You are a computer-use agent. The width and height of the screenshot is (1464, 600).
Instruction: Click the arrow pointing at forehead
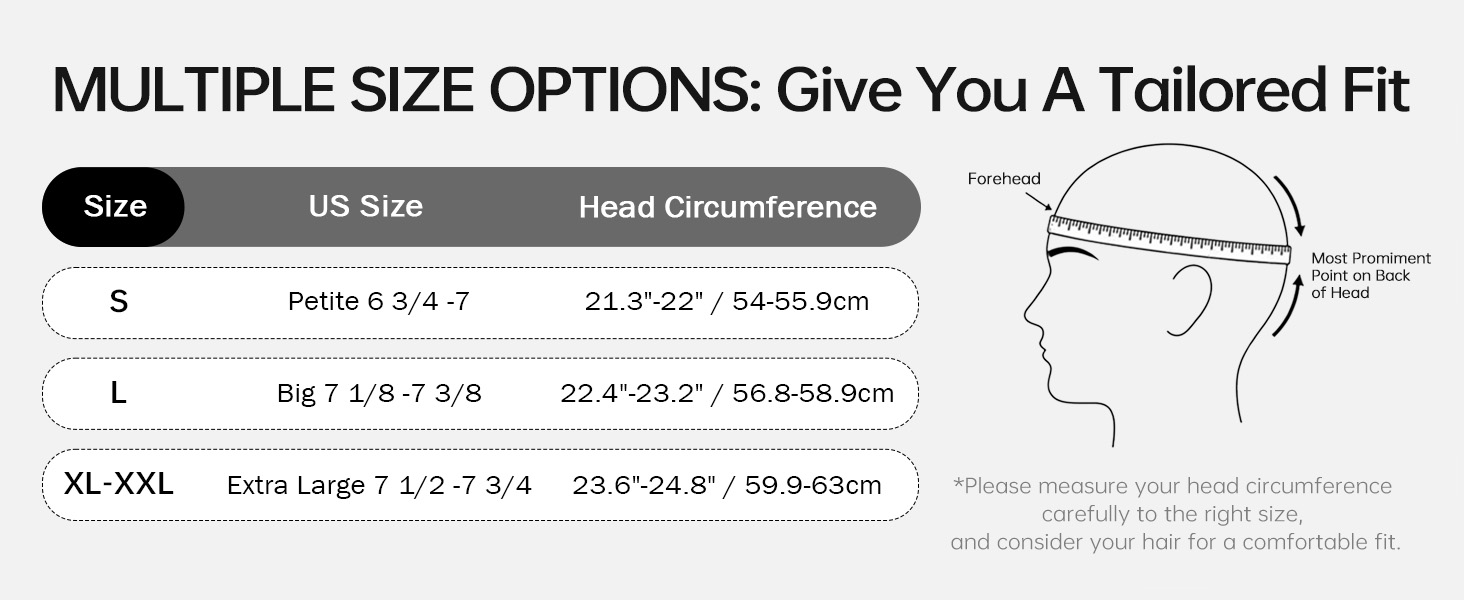coord(1036,201)
